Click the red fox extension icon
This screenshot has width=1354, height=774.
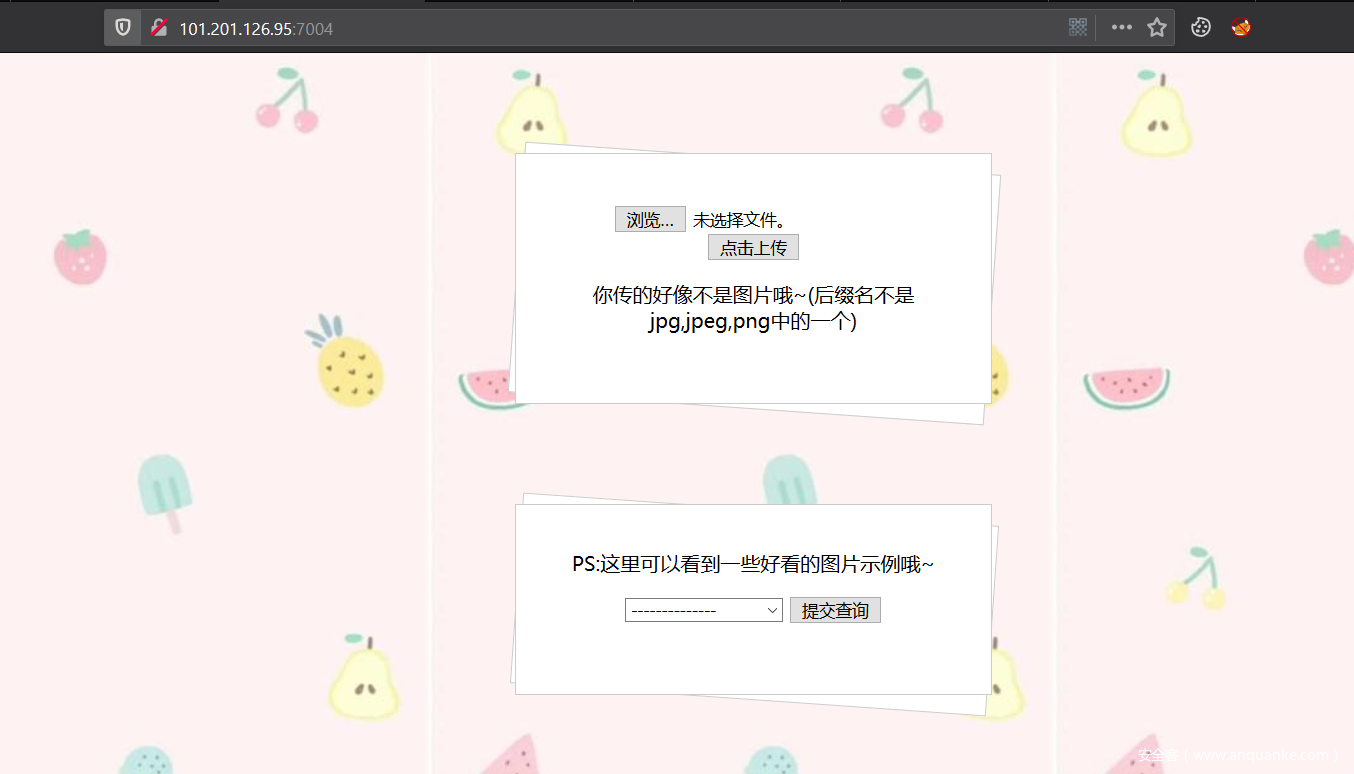(x=1241, y=28)
